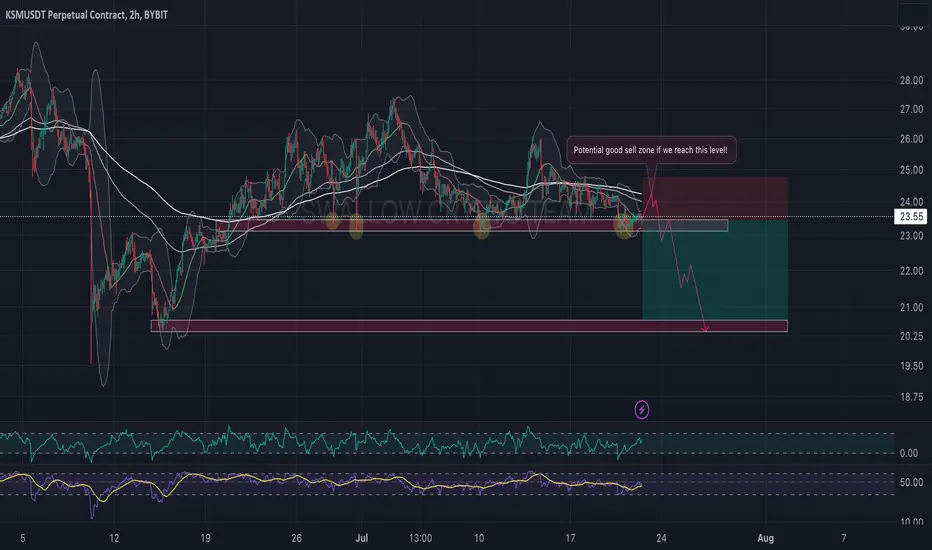Click price axis label 19.50
This screenshot has height=550, width=932.
point(911,366)
